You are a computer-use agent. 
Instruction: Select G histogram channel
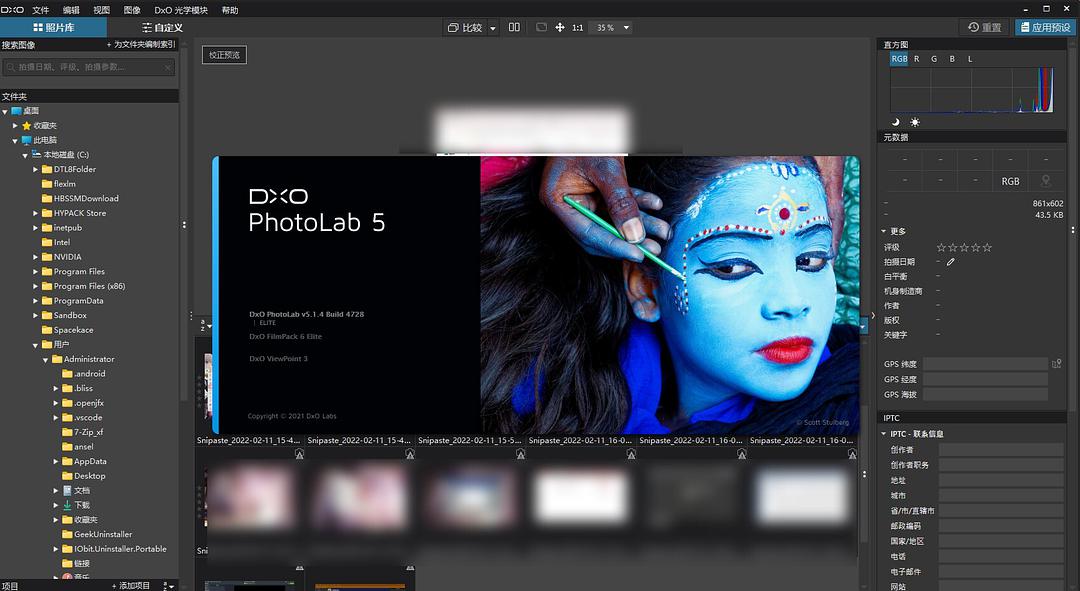934,59
